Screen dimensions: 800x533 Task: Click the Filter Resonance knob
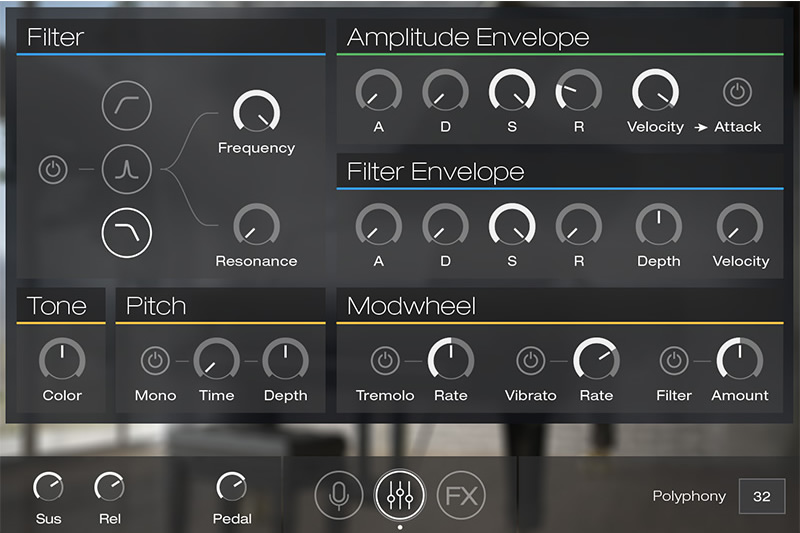257,226
